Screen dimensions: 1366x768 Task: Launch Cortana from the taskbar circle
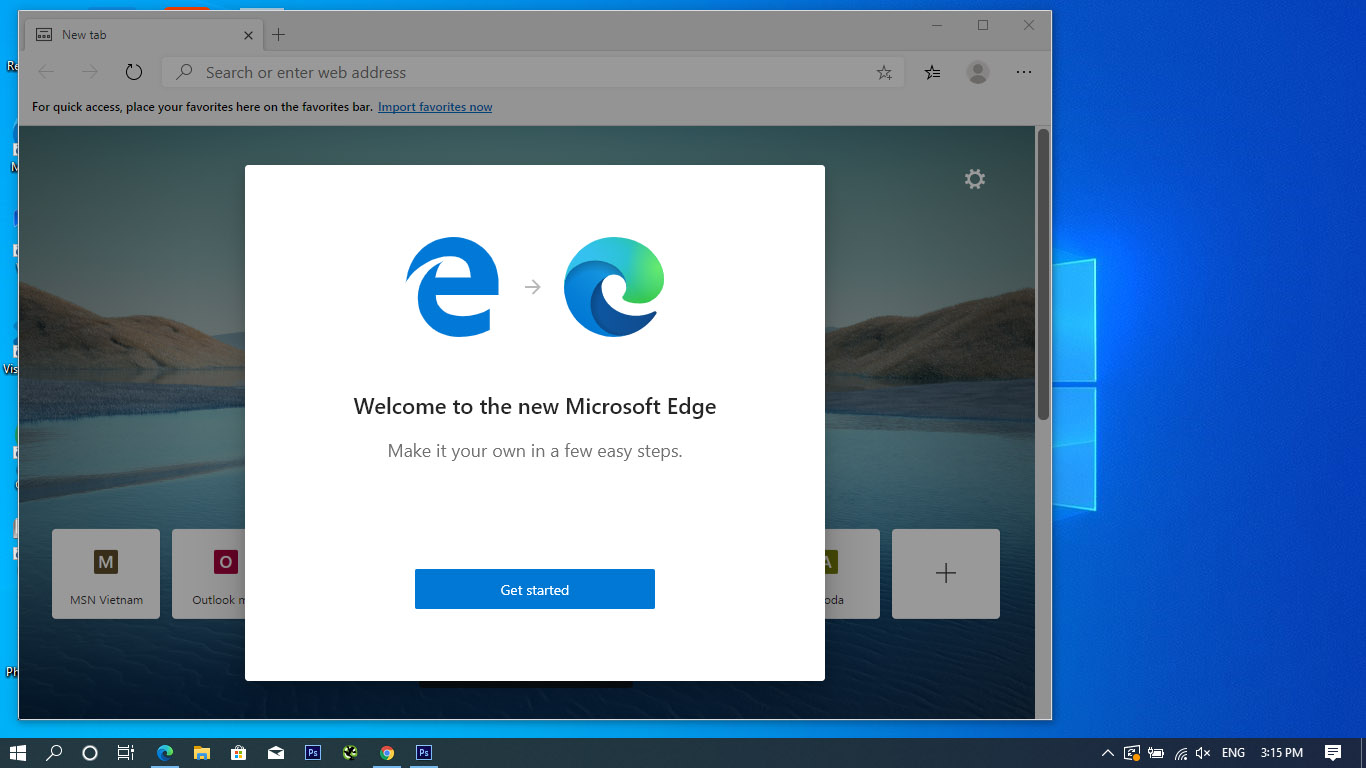click(90, 753)
